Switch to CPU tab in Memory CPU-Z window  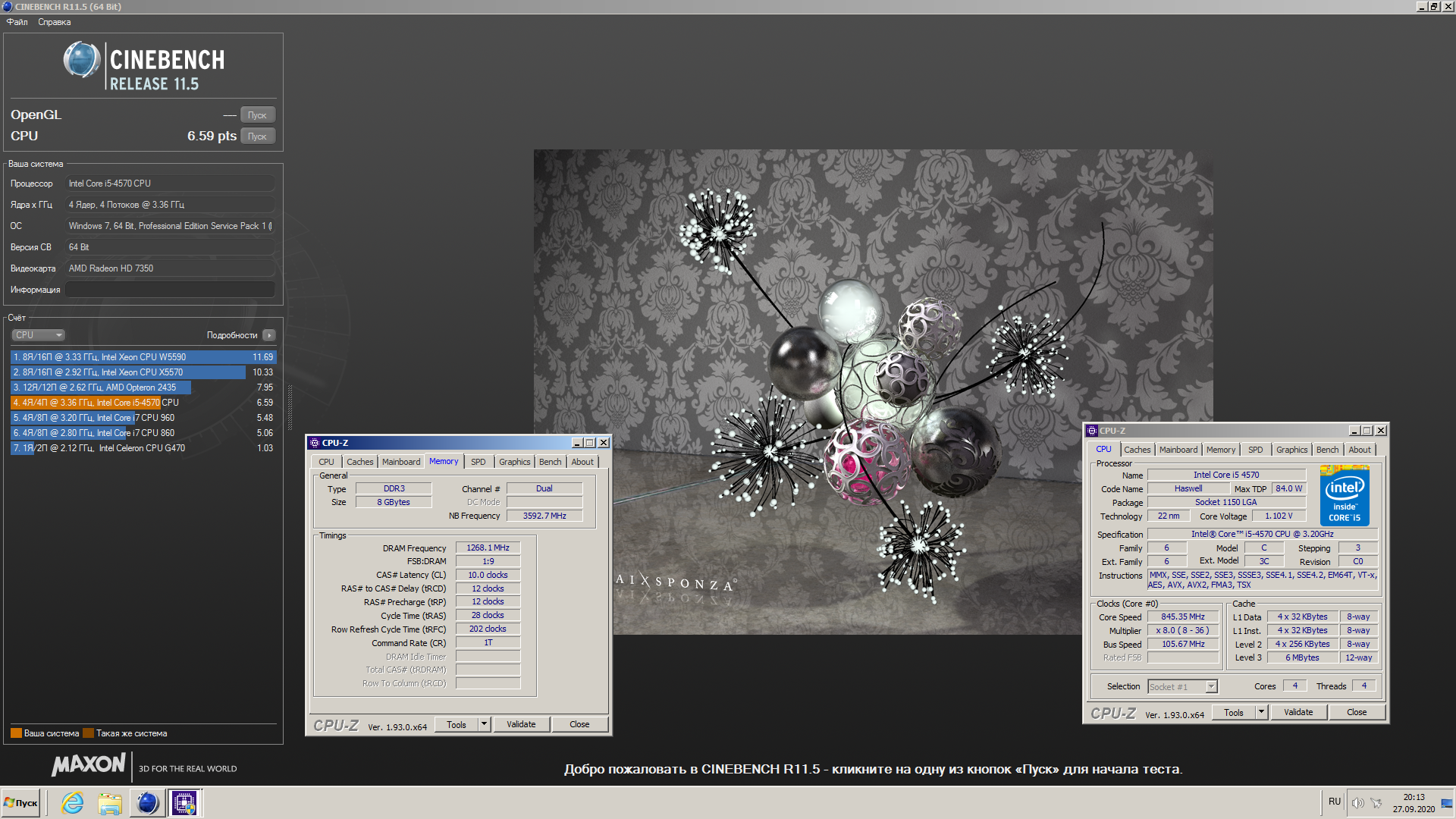326,462
